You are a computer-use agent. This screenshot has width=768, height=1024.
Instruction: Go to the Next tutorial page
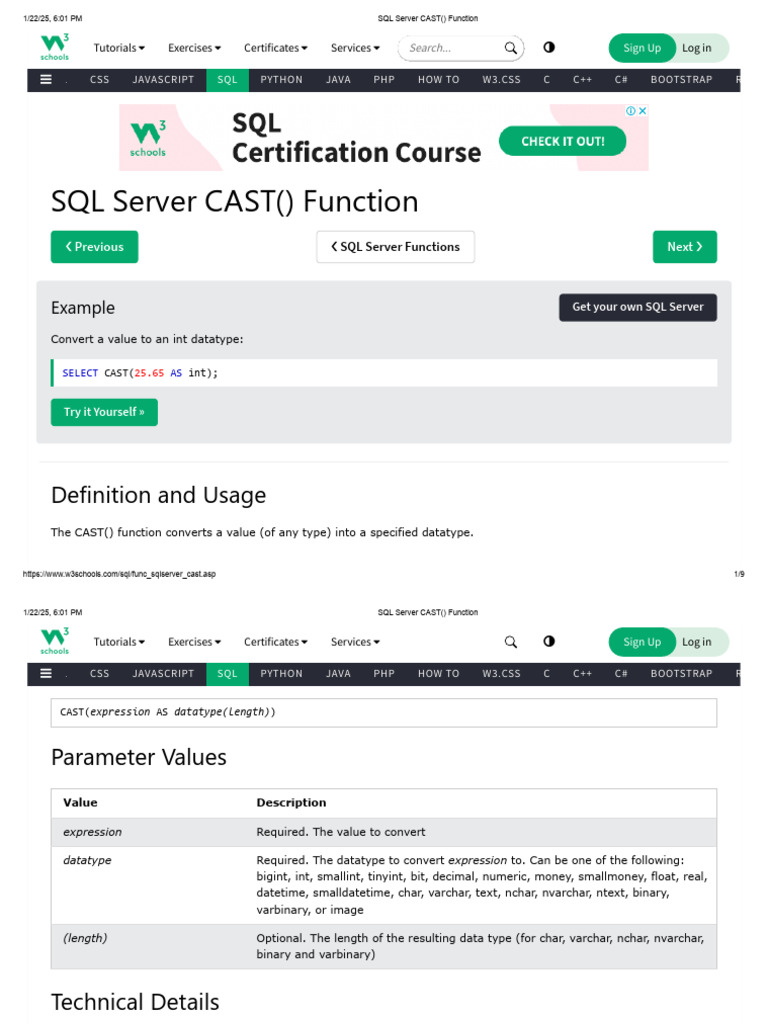[684, 247]
